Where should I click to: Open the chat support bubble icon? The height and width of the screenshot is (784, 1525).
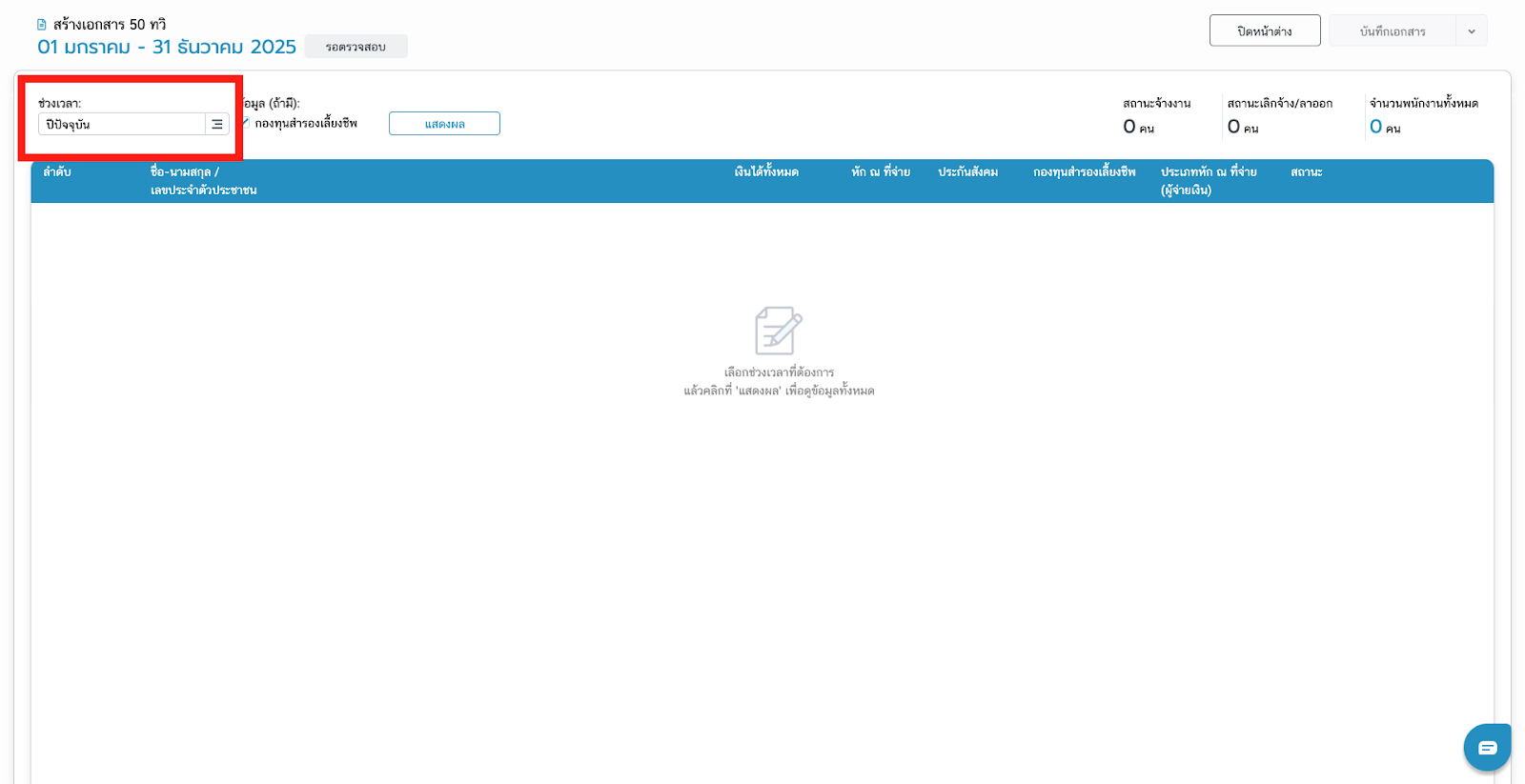(x=1487, y=748)
